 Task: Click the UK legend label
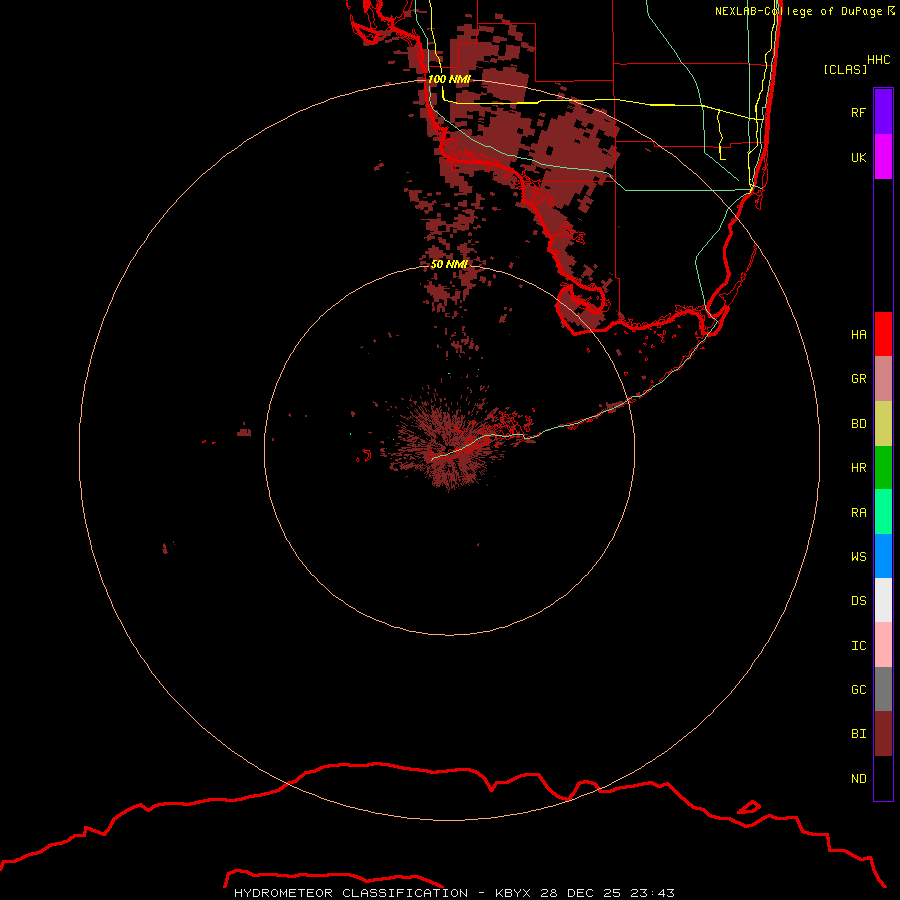pos(858,157)
